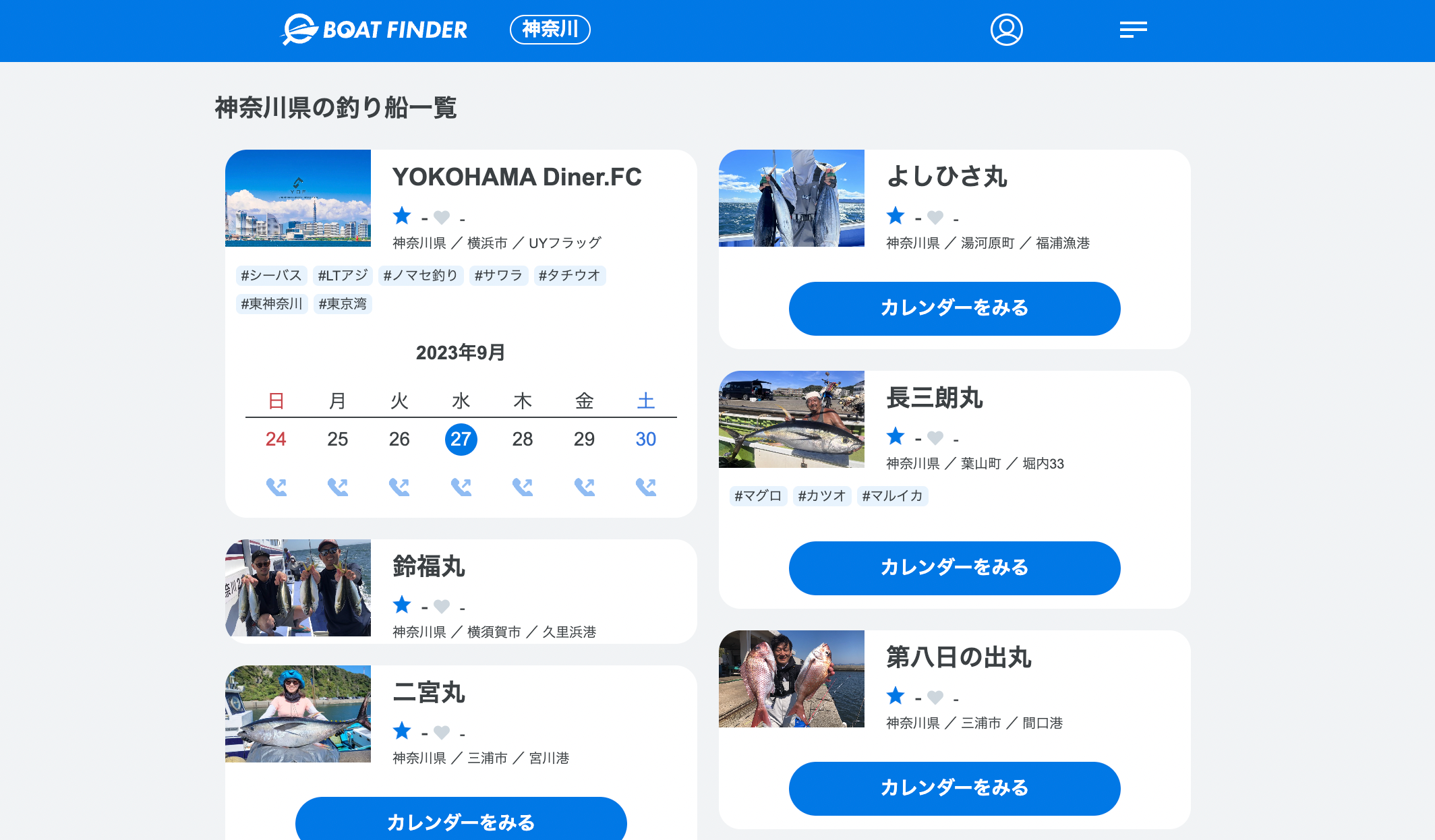The width and height of the screenshot is (1435, 840).
Task: Click star rating for YOKOHAMA Diner.FC
Action: [x=402, y=216]
